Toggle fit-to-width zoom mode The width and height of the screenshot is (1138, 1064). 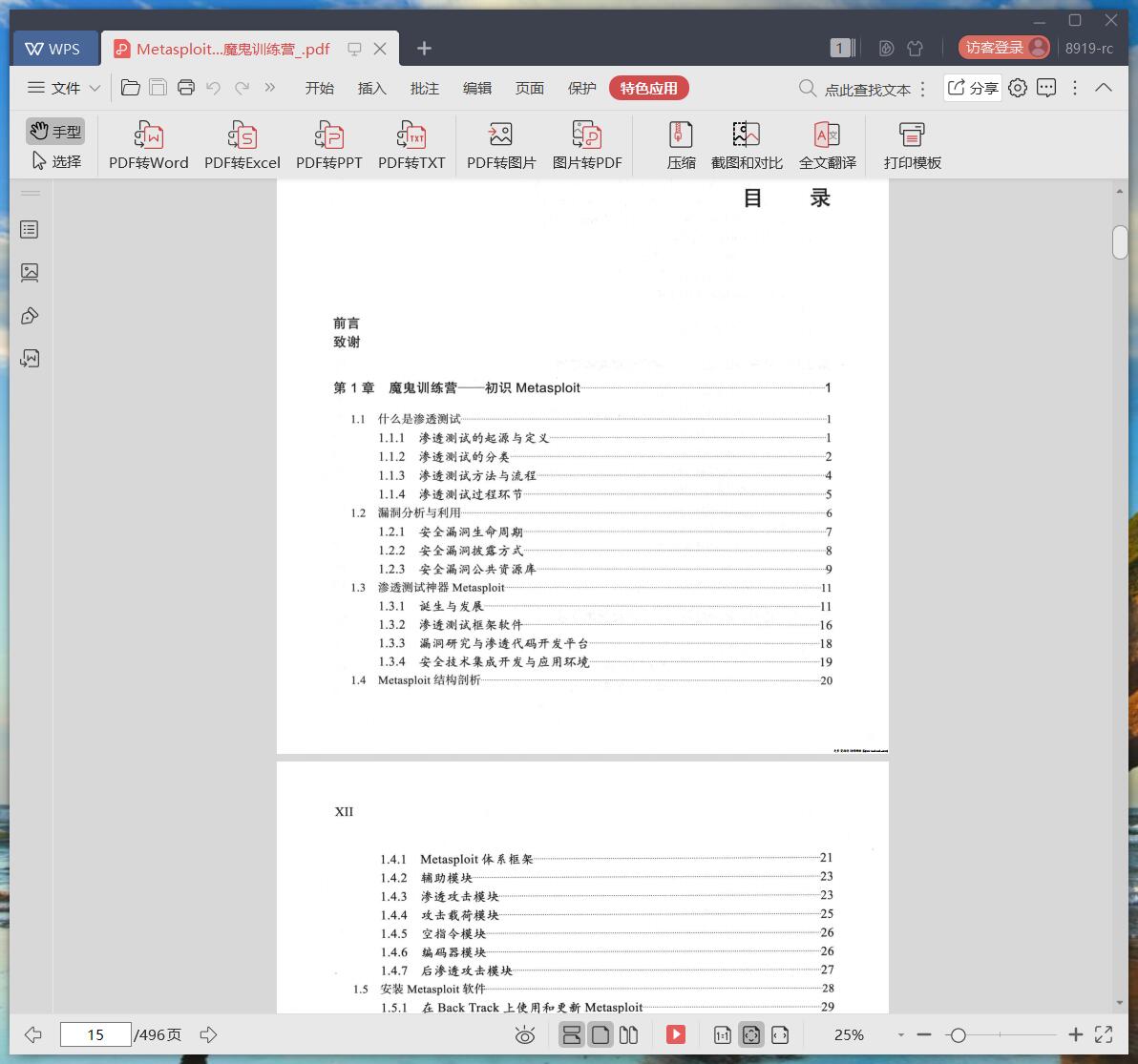click(x=780, y=1035)
